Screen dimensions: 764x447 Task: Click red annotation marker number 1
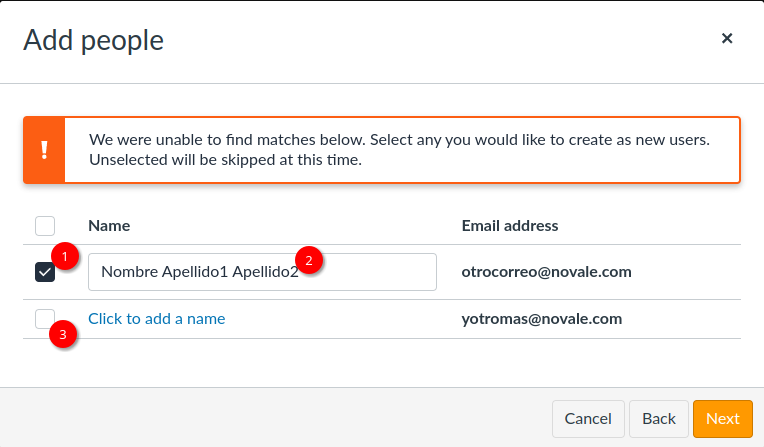point(65,255)
